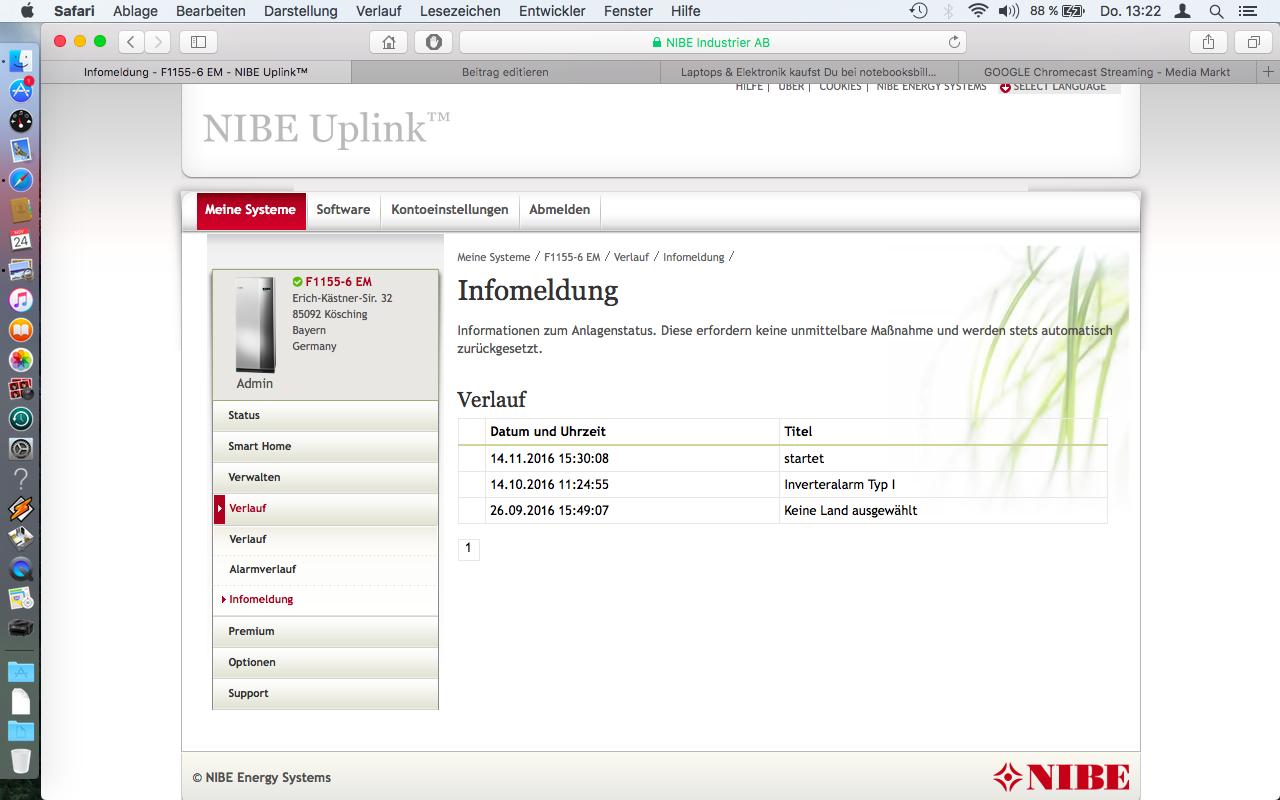Click the F1155-6 EM system name link
Image resolution: width=1280 pixels, height=800 pixels.
tap(338, 282)
